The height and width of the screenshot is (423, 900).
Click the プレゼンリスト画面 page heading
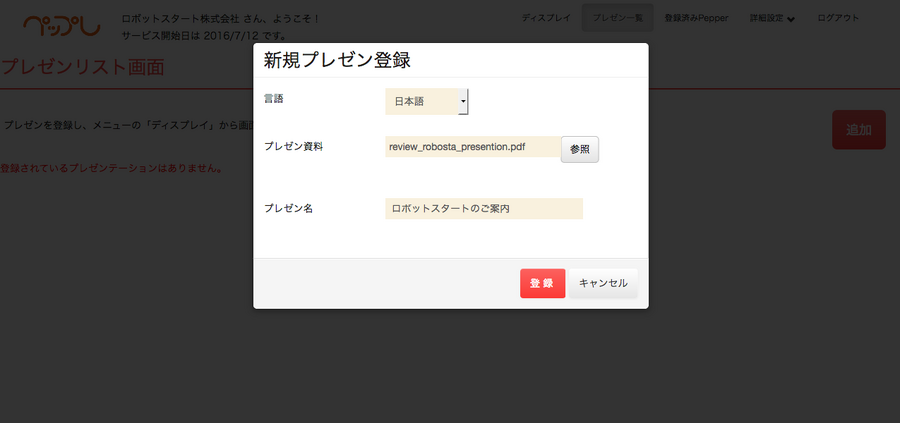coord(83,68)
